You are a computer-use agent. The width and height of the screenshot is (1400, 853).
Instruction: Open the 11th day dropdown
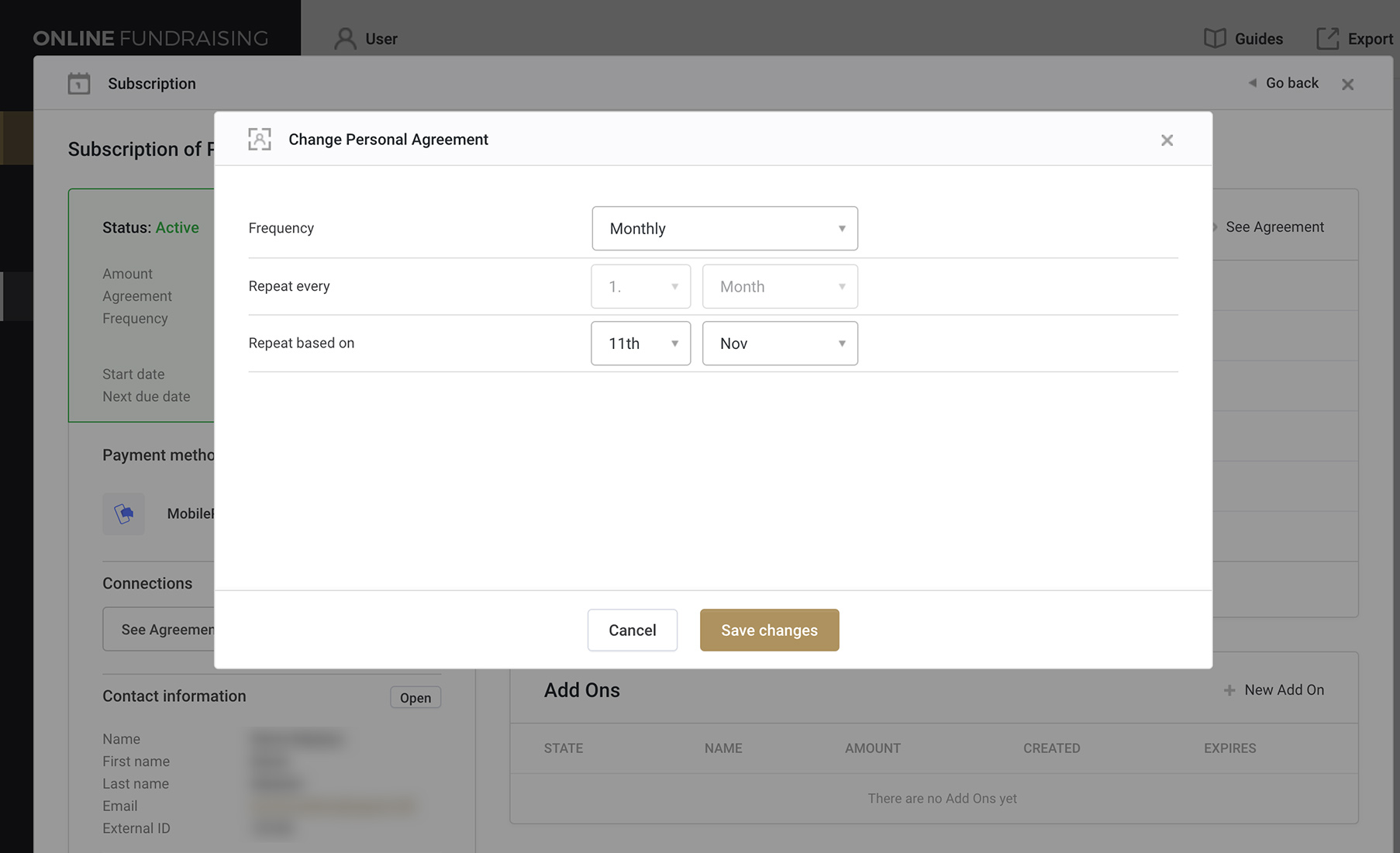(x=640, y=343)
